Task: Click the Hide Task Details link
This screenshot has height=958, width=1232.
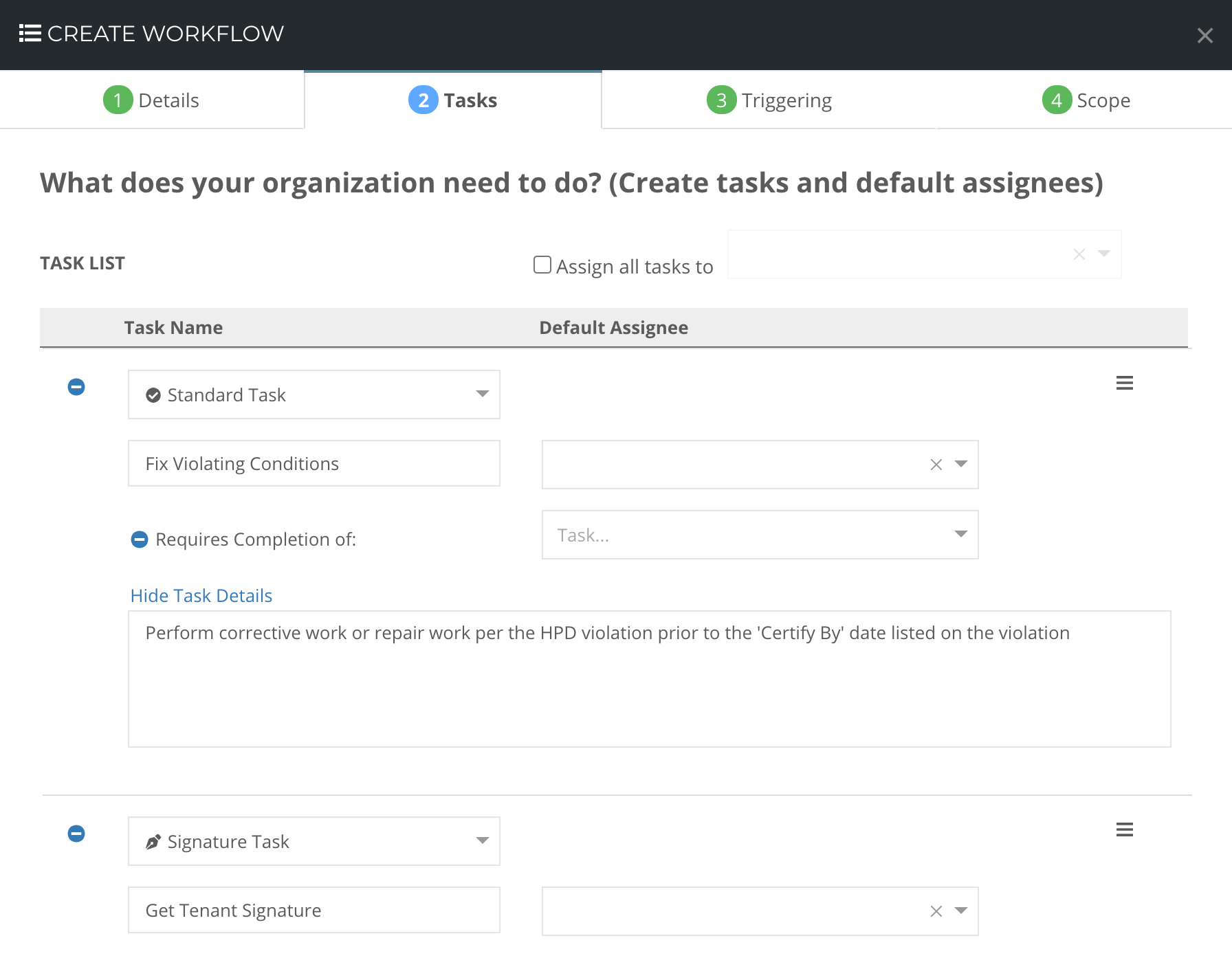Action: (x=201, y=596)
